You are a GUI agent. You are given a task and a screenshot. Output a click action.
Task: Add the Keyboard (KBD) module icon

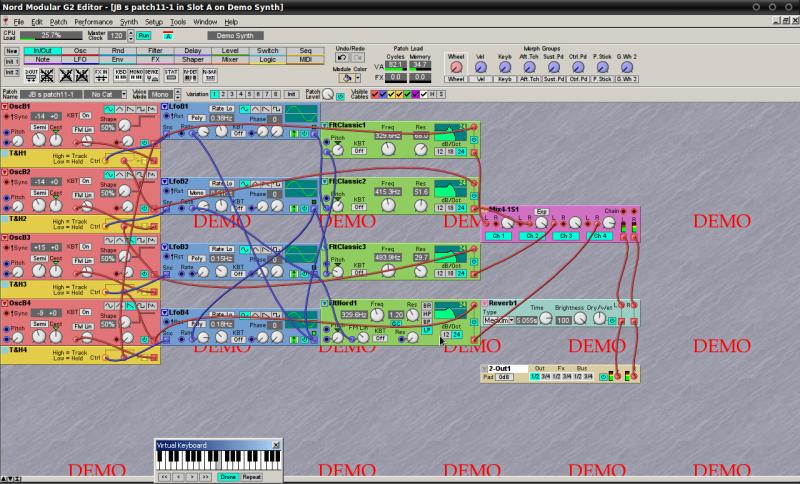click(120, 75)
